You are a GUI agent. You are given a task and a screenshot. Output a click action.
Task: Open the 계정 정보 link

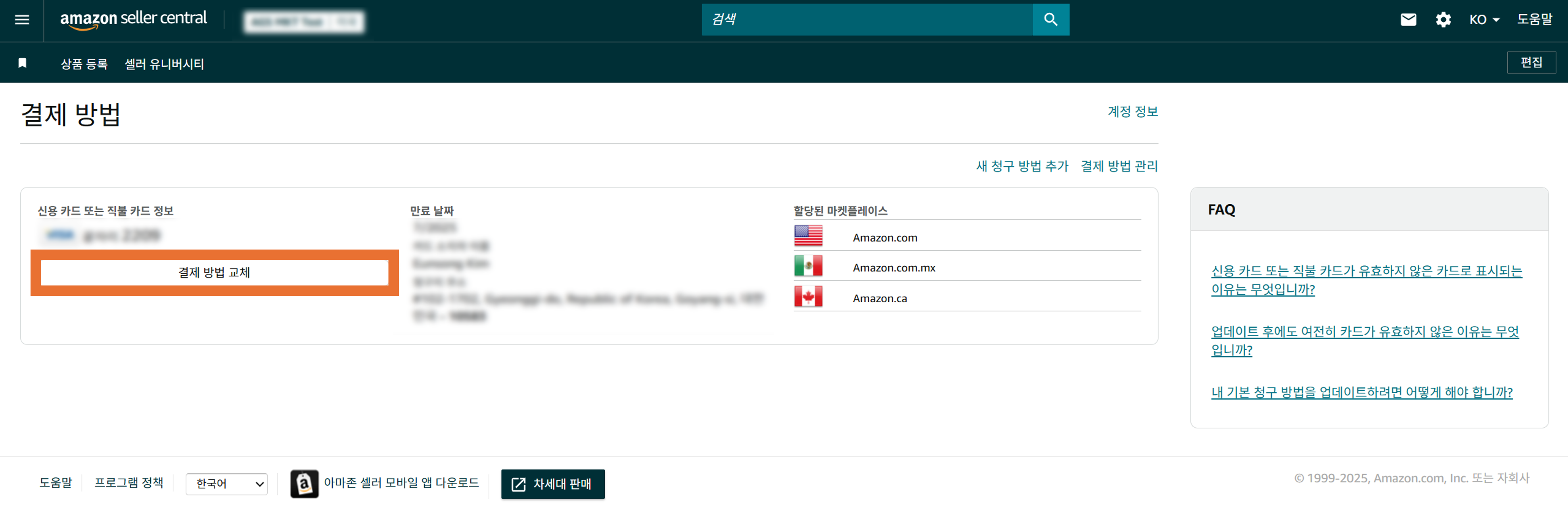point(1132,111)
